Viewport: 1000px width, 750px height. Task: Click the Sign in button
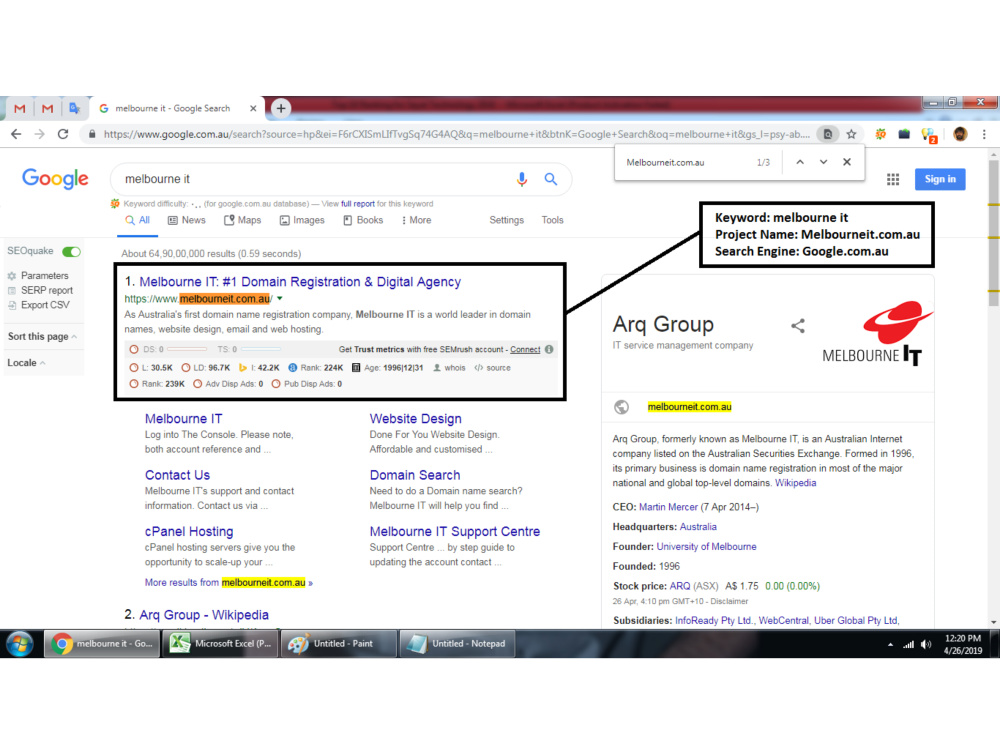(x=940, y=179)
